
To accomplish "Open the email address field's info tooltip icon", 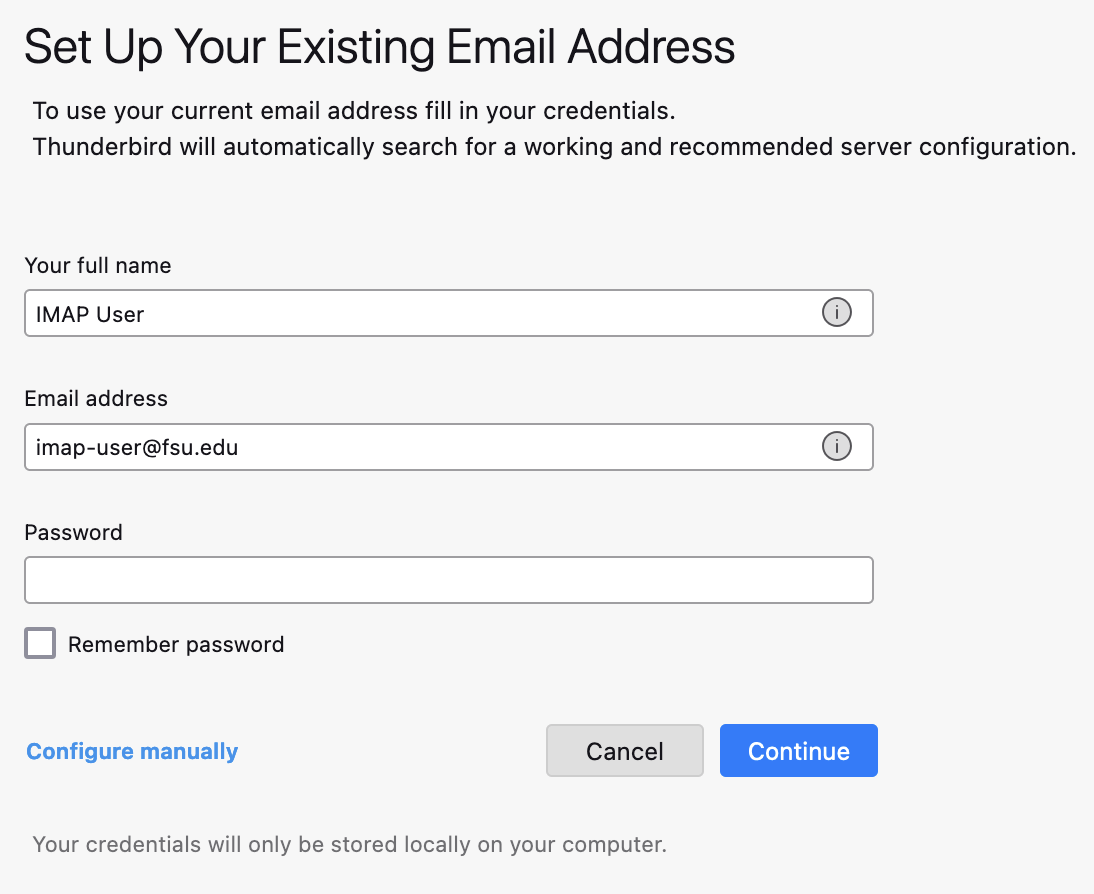I will click(x=836, y=446).
